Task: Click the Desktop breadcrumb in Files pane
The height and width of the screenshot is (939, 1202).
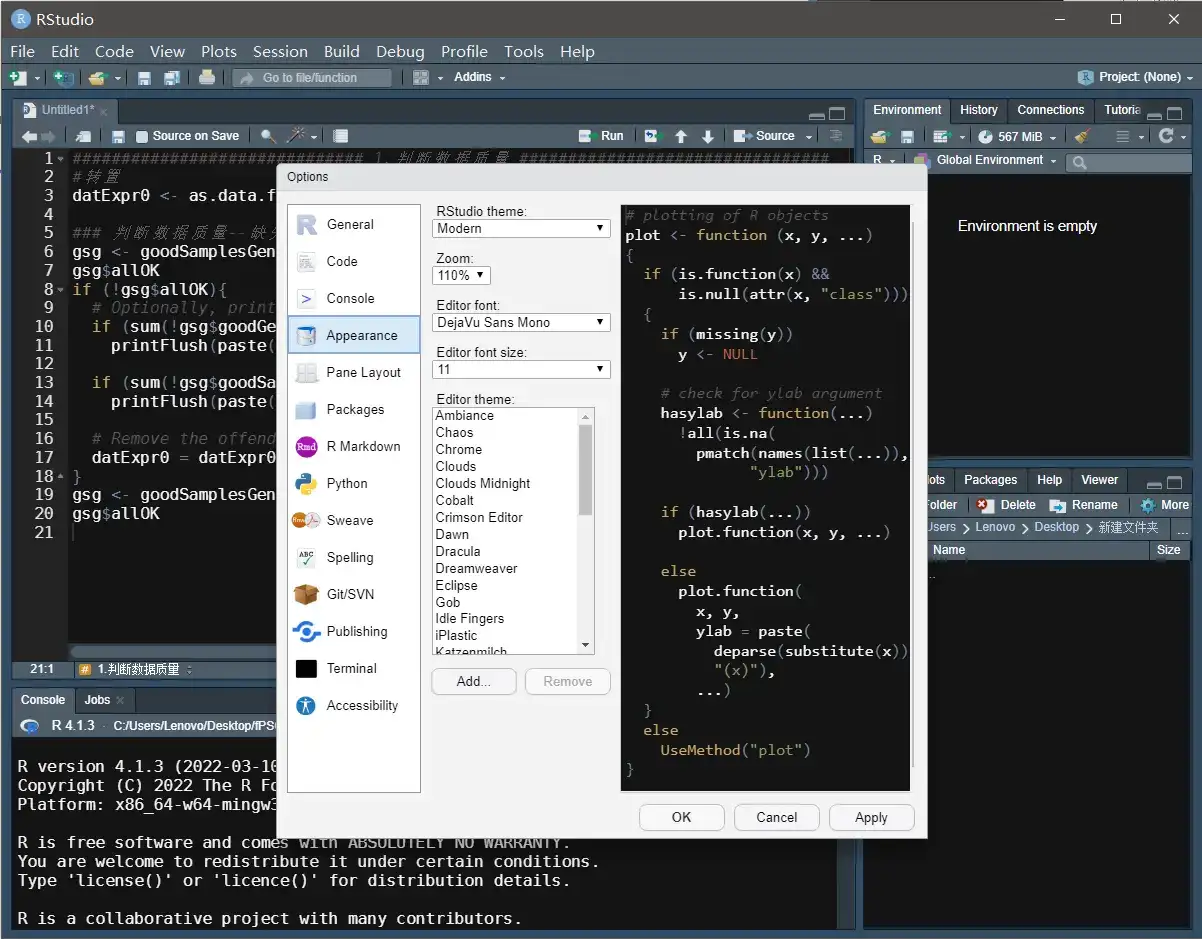Action: [x=1056, y=527]
